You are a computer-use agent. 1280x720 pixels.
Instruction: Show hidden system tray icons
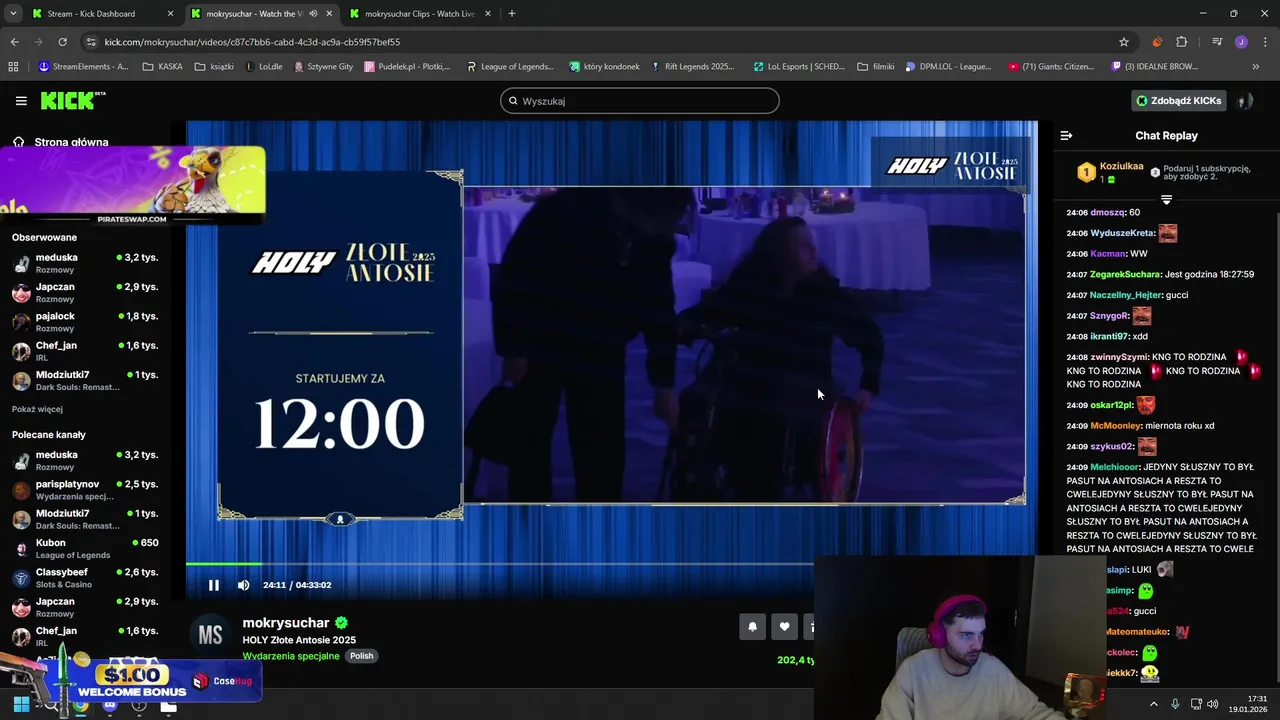pos(1153,704)
